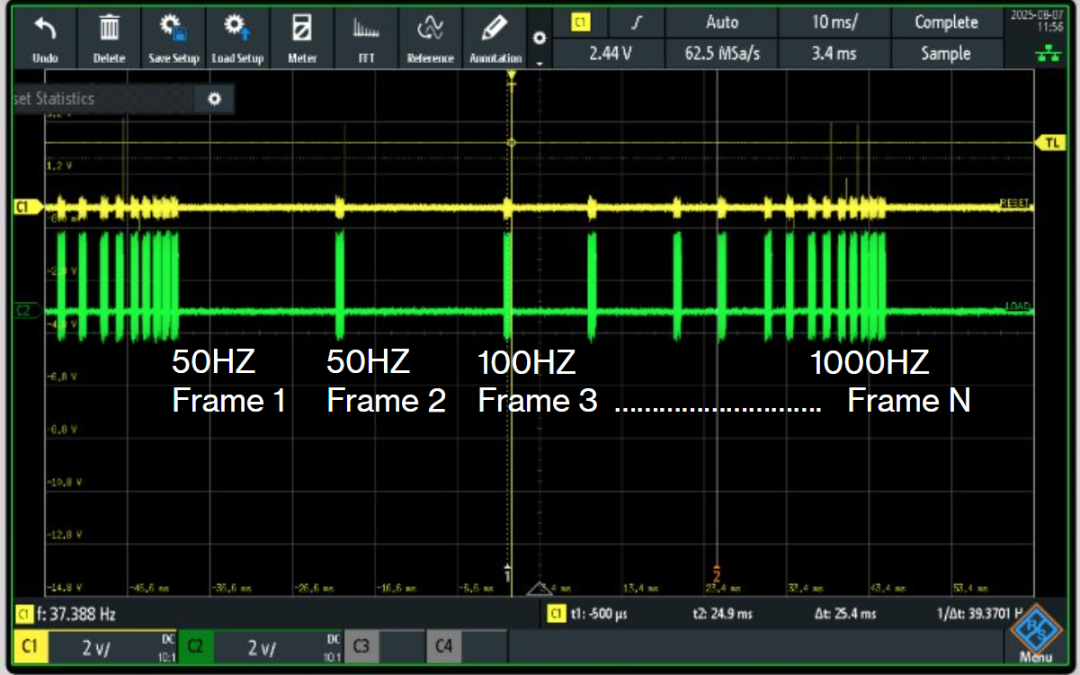
Task: Open the Auto trigger mode selector
Action: pos(722,22)
